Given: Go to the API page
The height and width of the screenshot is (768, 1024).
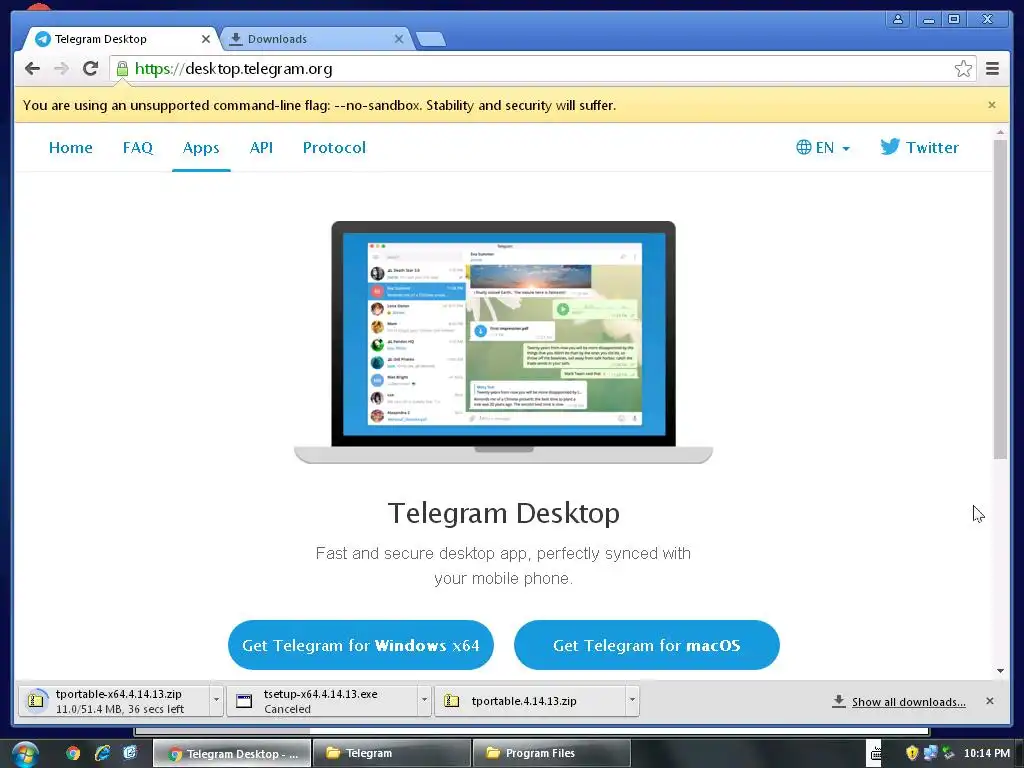Looking at the screenshot, I should (261, 148).
